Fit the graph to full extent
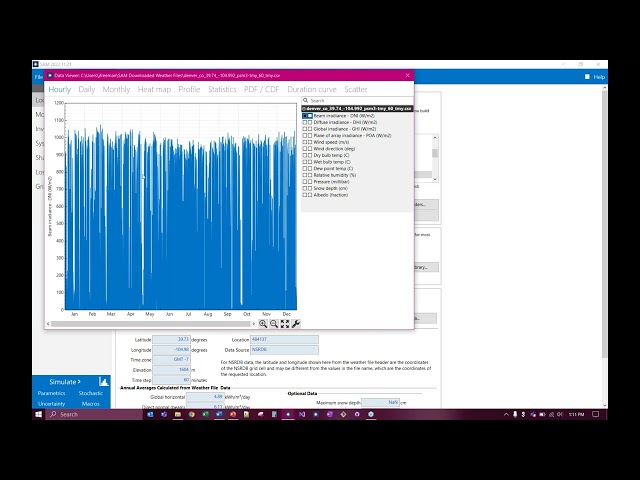 tap(285, 324)
